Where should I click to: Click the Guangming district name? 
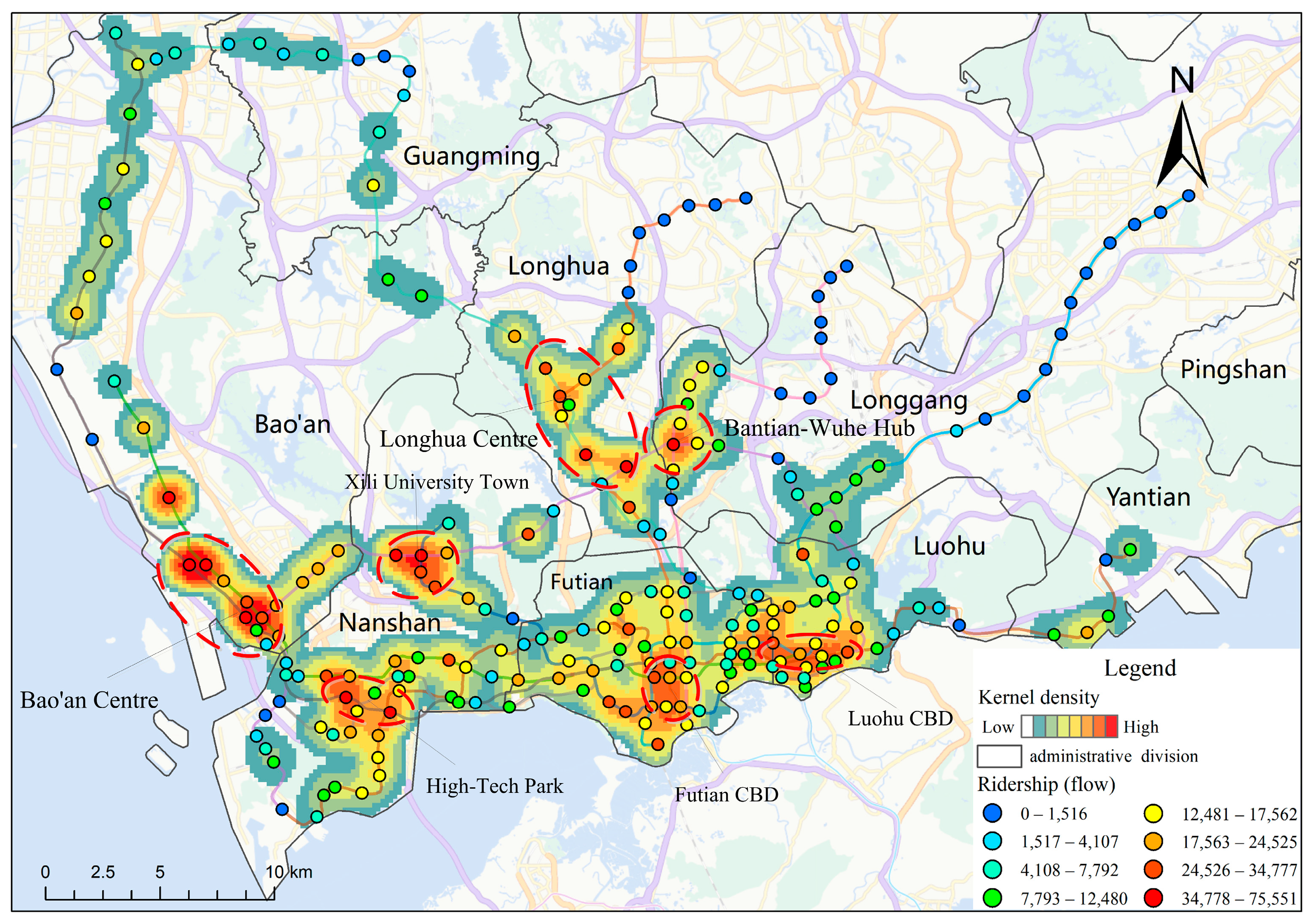(471, 156)
